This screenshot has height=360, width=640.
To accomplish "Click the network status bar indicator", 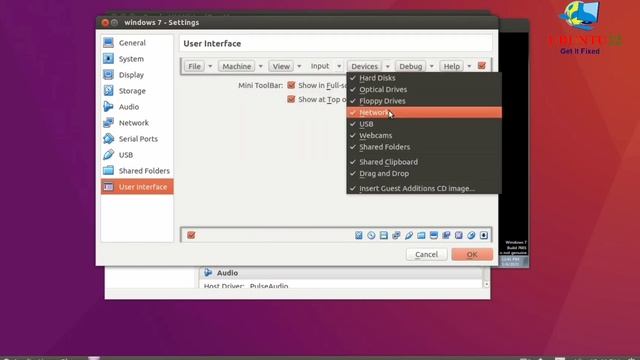I will pos(396,235).
